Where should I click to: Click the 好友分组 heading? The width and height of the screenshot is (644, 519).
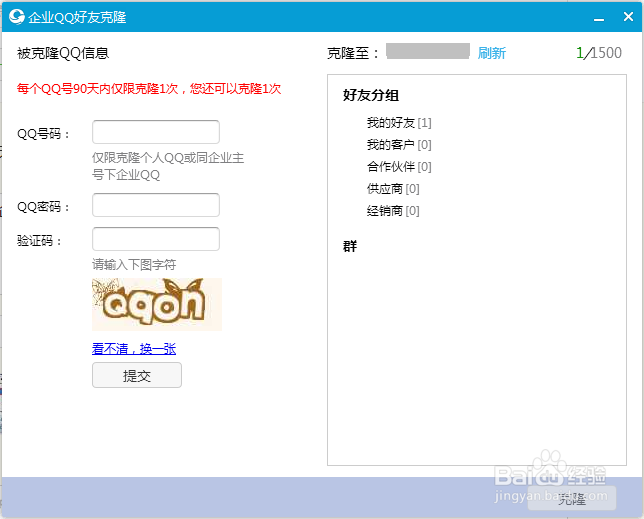tap(371, 95)
